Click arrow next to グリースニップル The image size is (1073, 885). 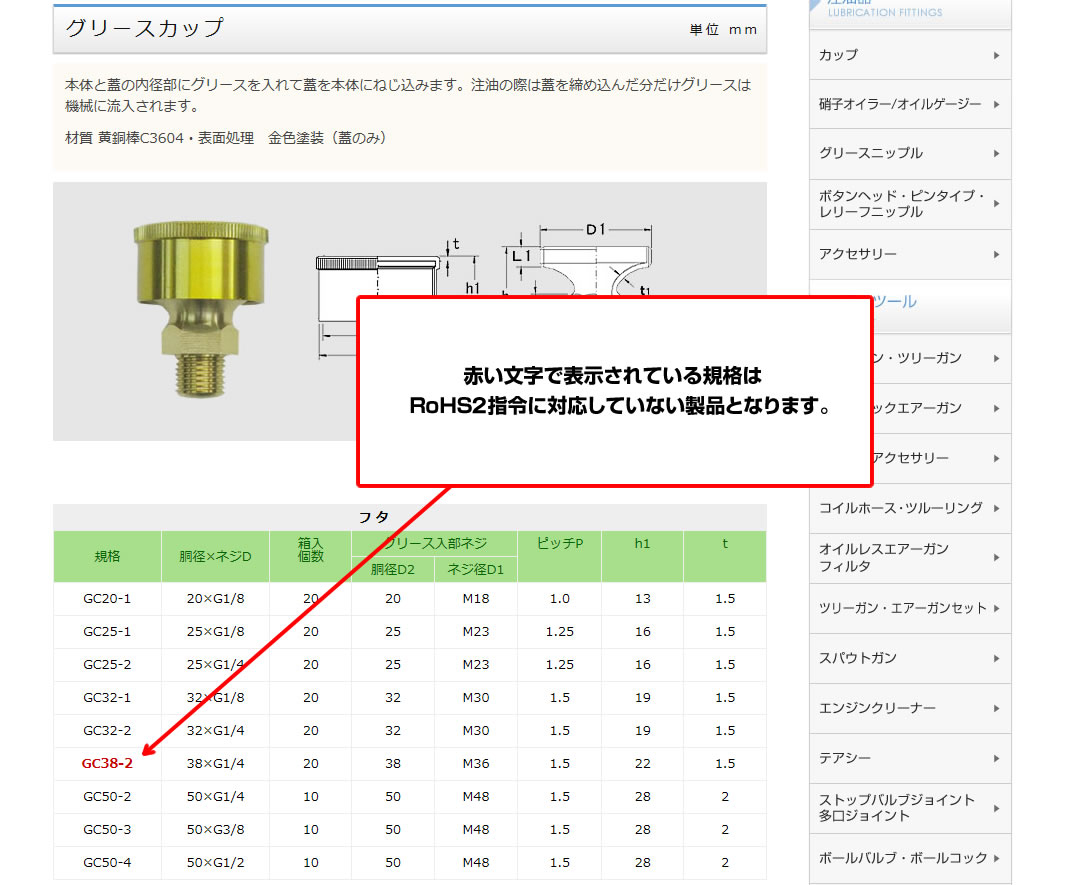coord(996,154)
